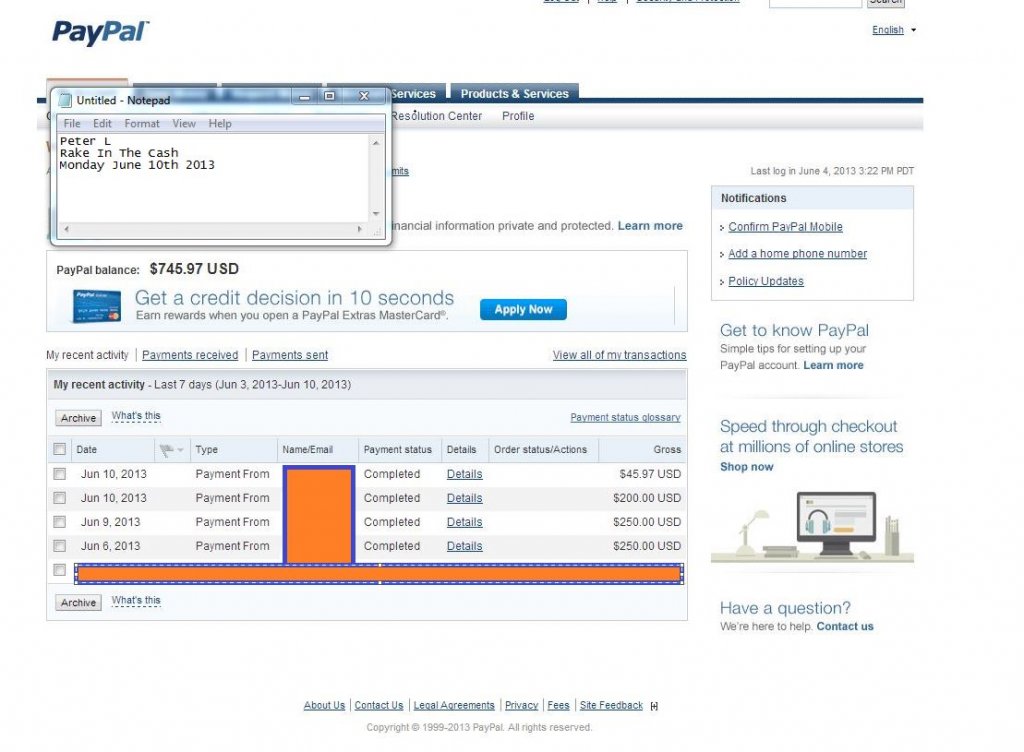This screenshot has width=1024, height=752.
Task: Switch to Products & Services tab
Action: click(515, 93)
